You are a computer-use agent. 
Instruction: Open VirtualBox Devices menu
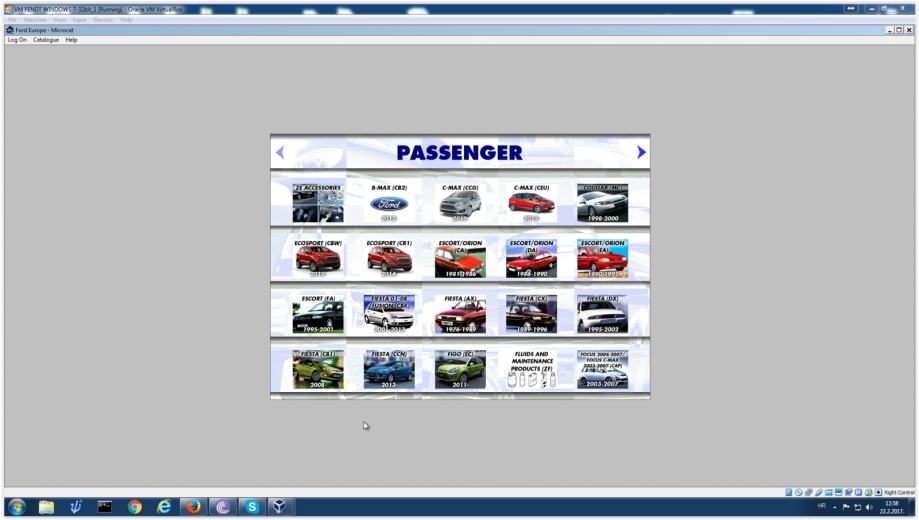(103, 20)
